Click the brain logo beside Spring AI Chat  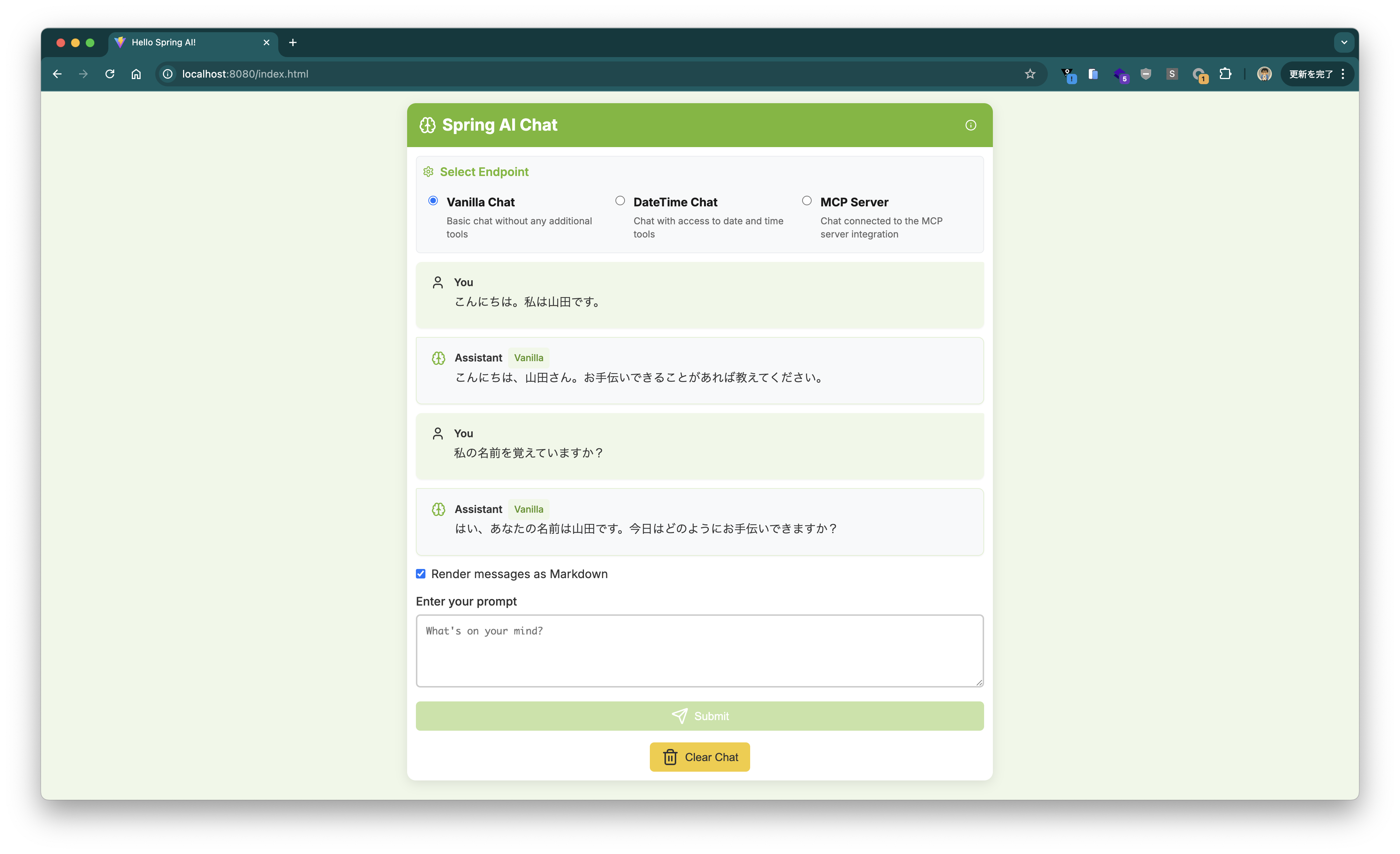point(427,125)
